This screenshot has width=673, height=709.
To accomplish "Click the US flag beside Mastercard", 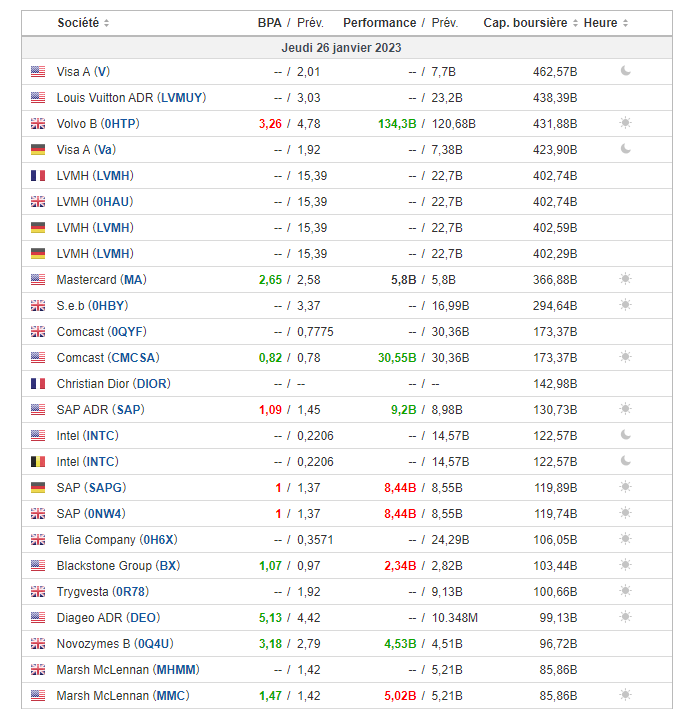I will click(x=38, y=279).
